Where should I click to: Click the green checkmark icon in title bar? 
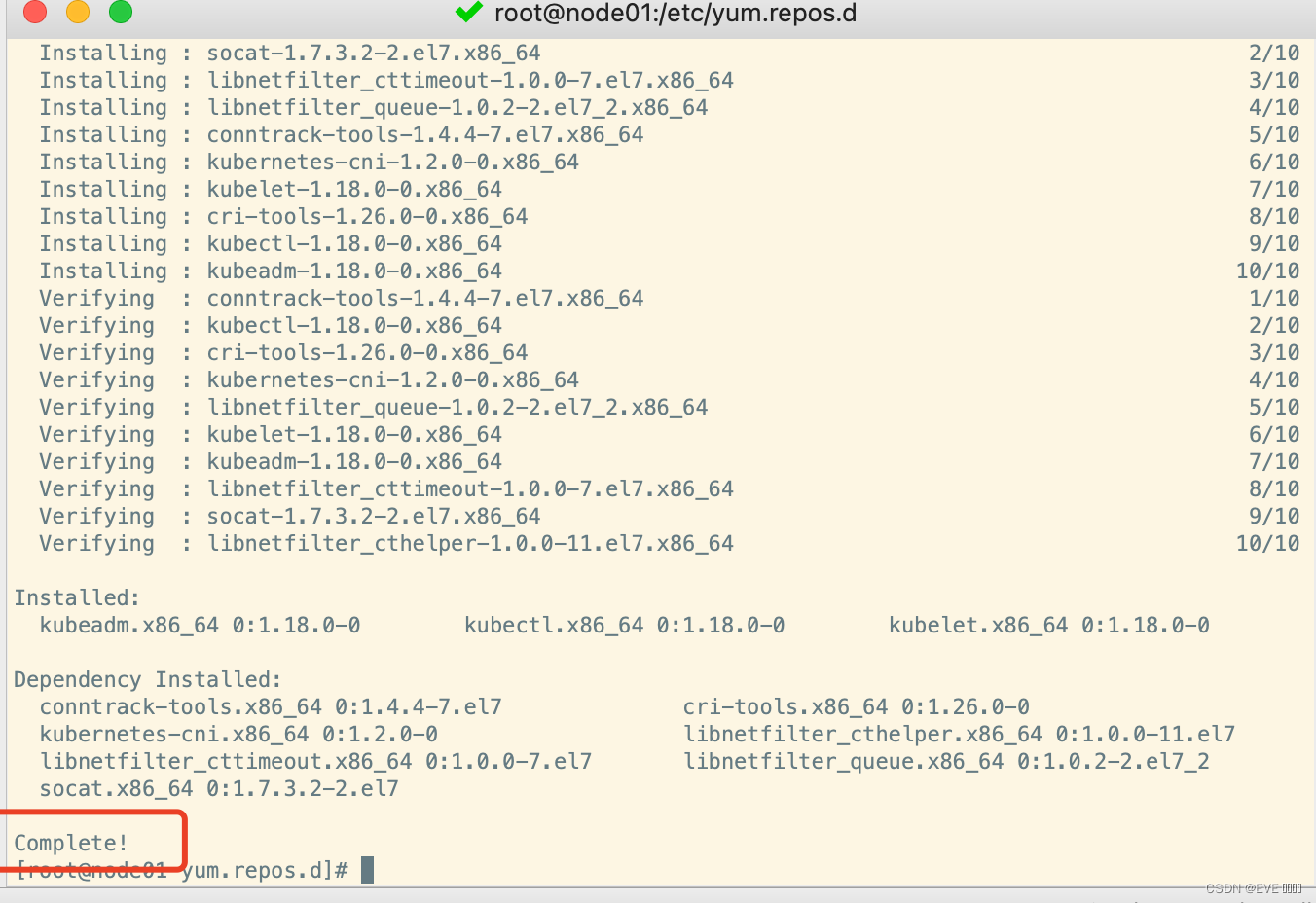(469, 13)
